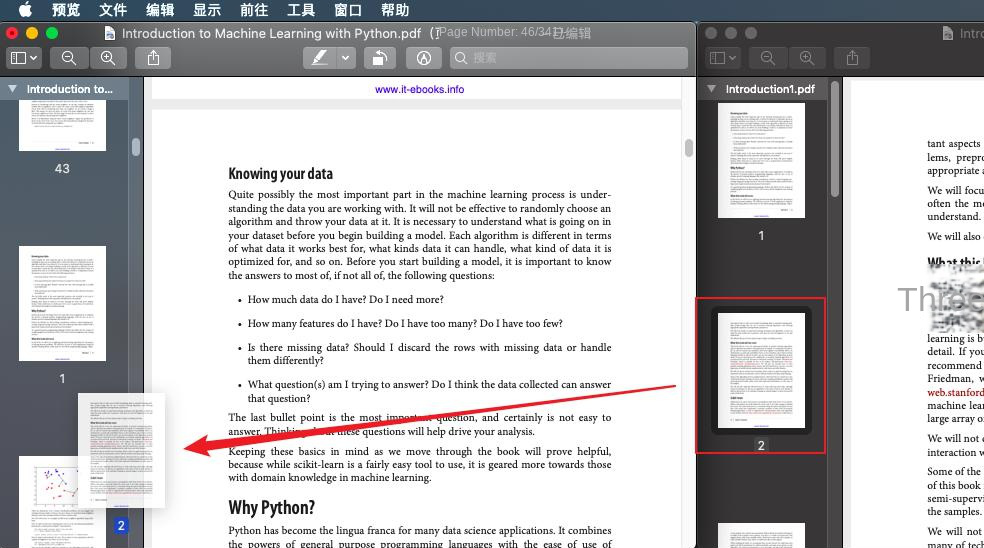Open sidebar view dropdown in Introduction1.pdf window

click(x=722, y=58)
